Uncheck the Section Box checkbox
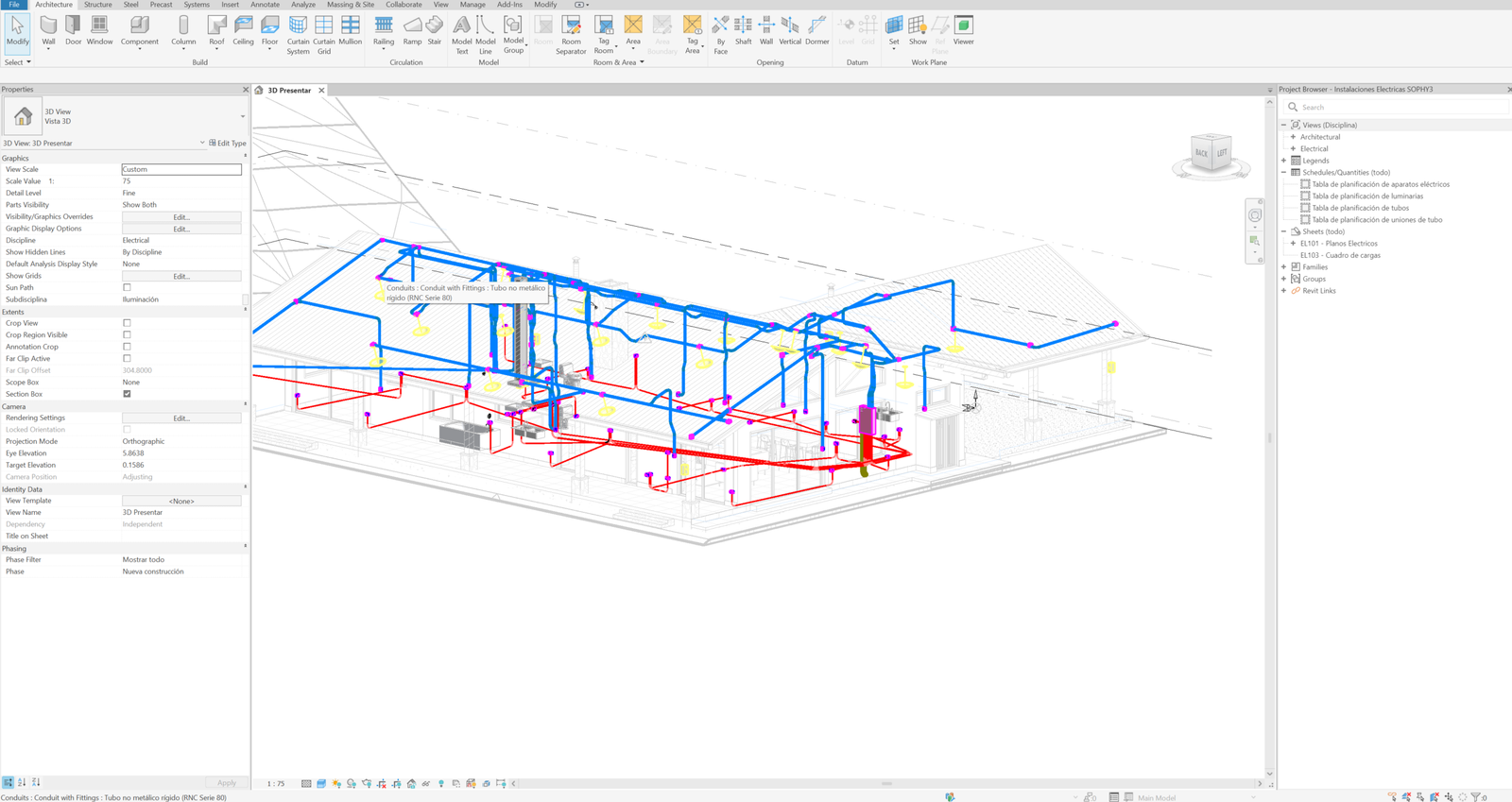This screenshot has width=1512, height=802. 127,394
